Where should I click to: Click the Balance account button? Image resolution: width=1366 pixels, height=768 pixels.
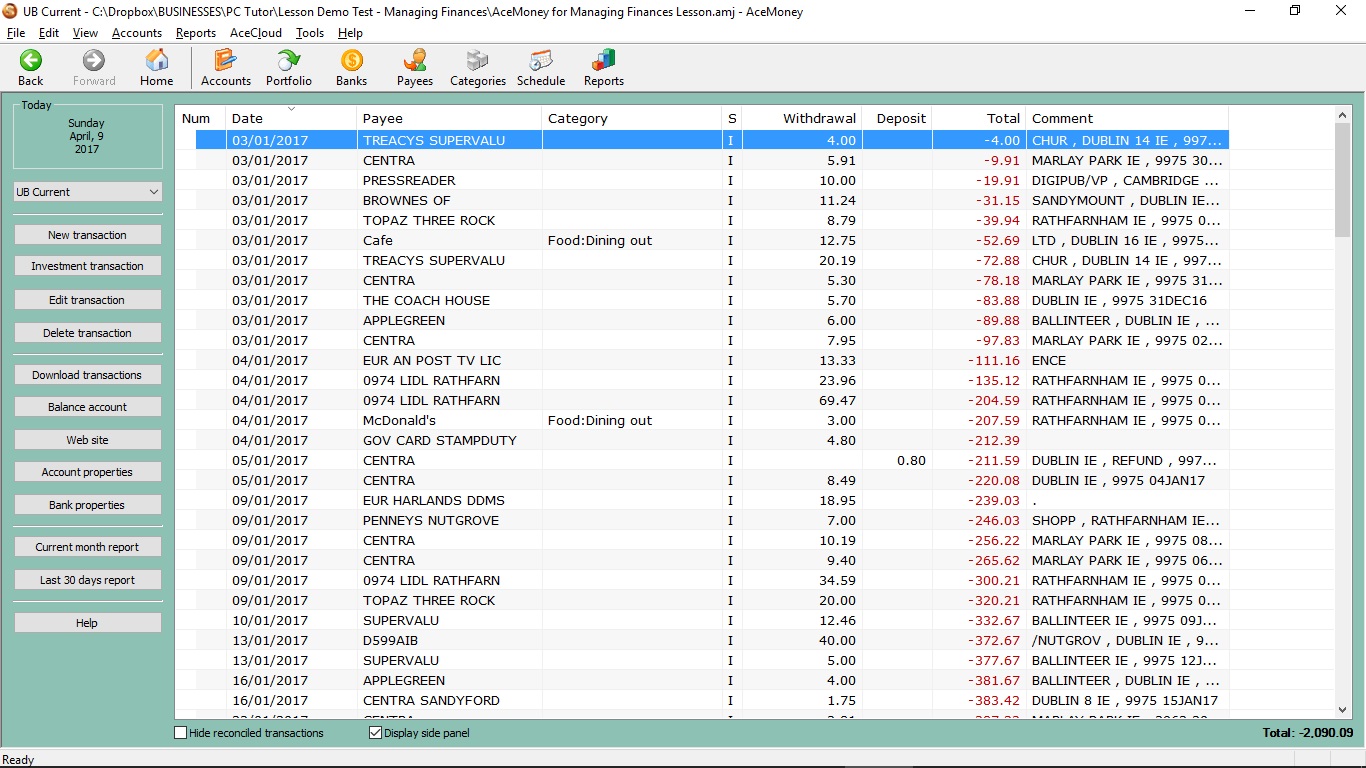tap(88, 407)
